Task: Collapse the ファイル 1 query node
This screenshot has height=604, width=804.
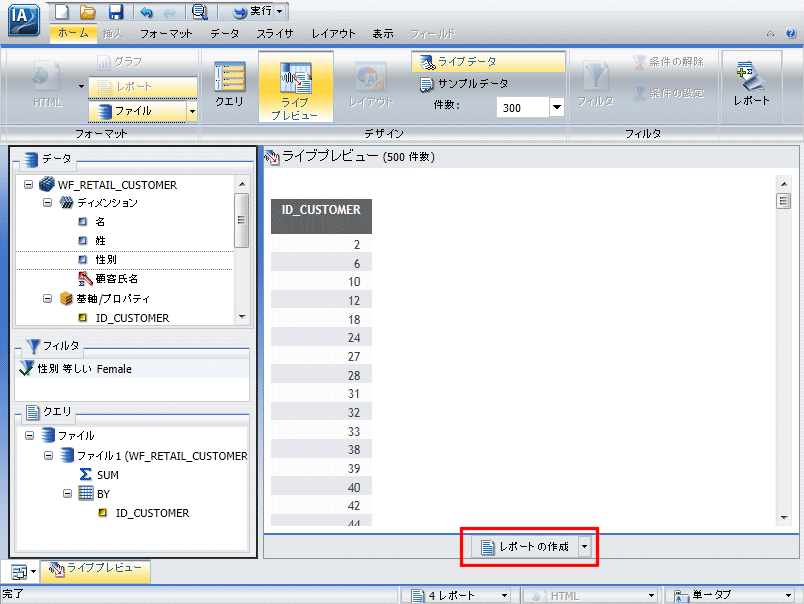Action: pos(49,455)
